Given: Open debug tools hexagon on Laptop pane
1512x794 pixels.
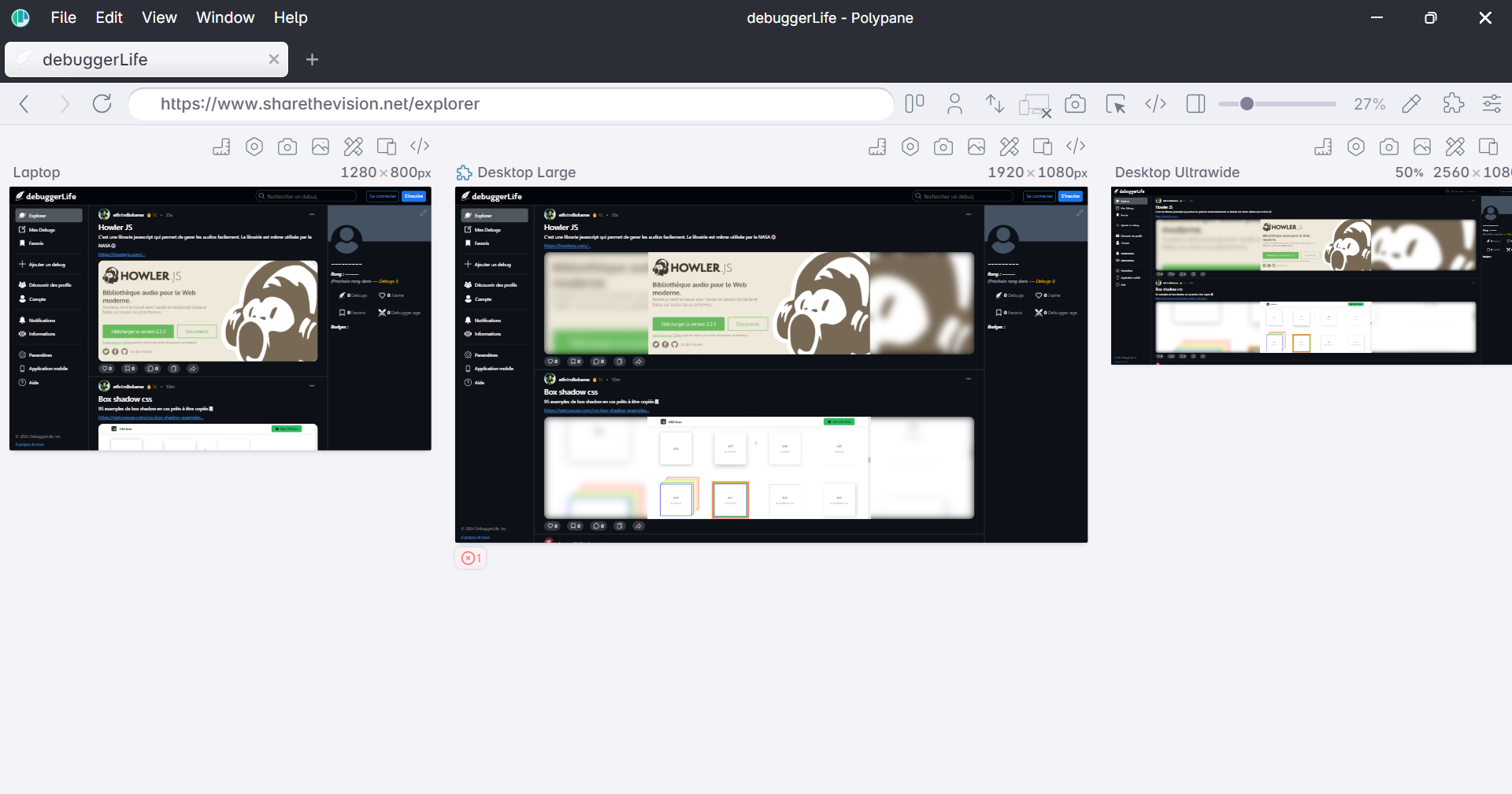Looking at the screenshot, I should [254, 147].
